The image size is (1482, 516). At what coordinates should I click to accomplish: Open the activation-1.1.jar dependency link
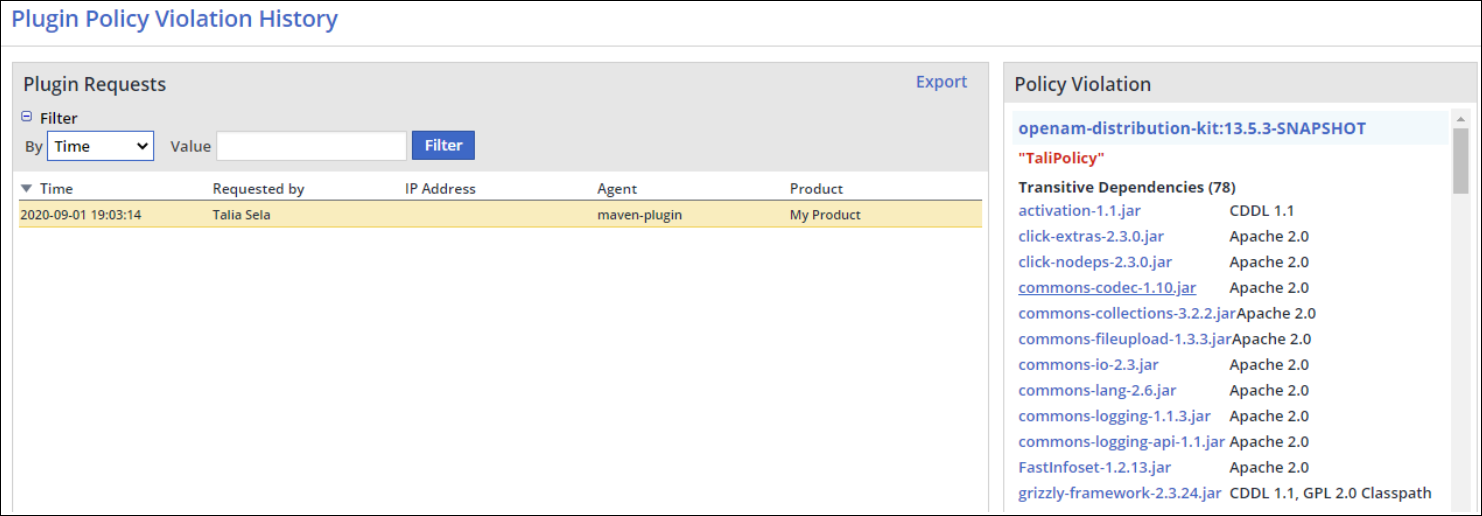pyautogui.click(x=1079, y=211)
